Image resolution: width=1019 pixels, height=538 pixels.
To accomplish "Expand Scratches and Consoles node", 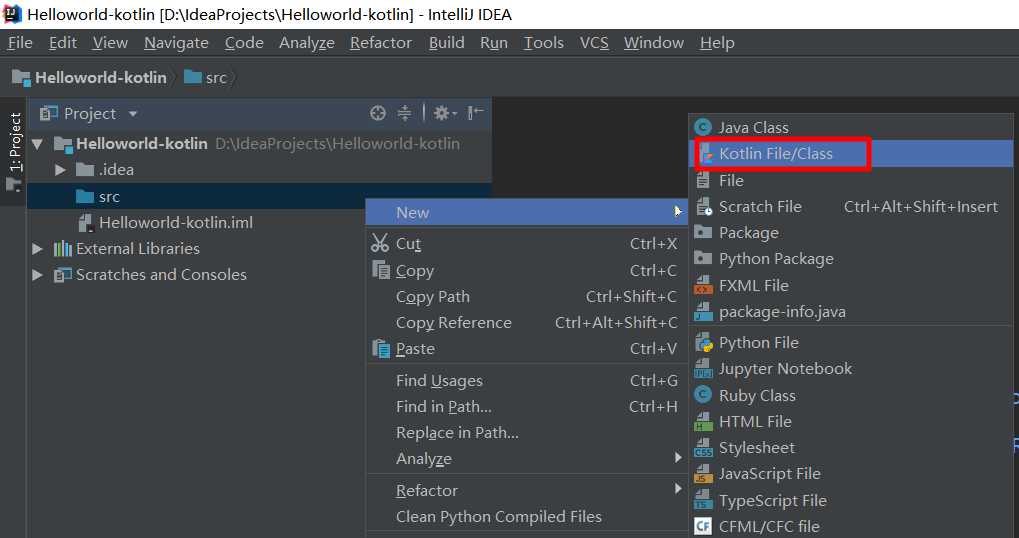I will tap(38, 275).
